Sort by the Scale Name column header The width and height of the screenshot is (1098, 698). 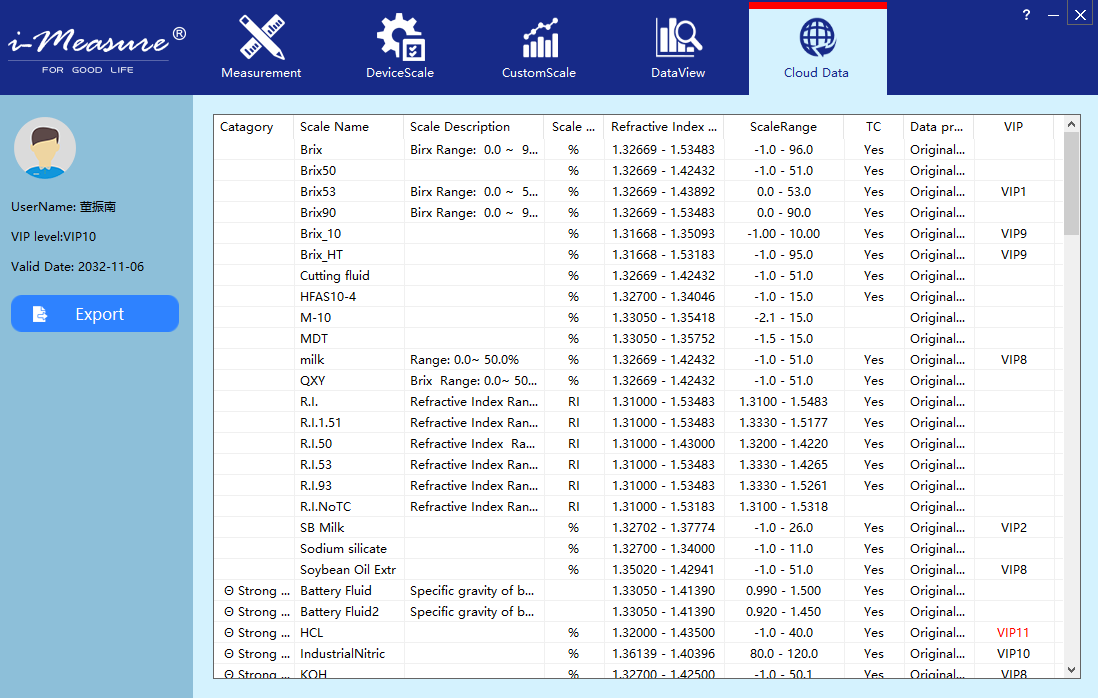[x=334, y=127]
